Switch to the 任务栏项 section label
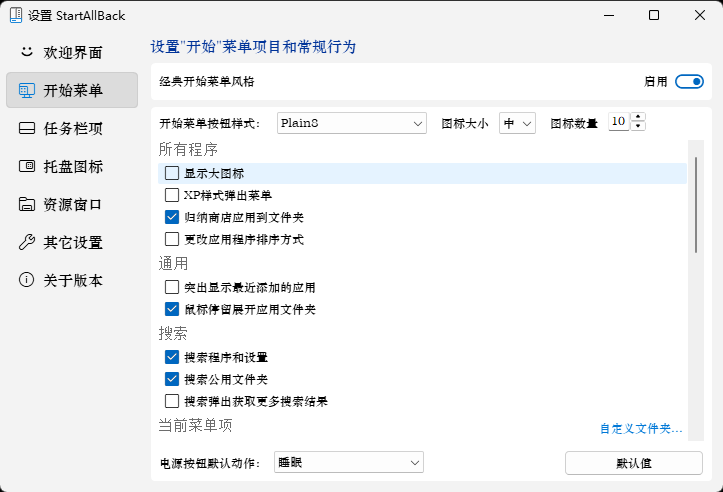This screenshot has height=492, width=723. click(73, 128)
